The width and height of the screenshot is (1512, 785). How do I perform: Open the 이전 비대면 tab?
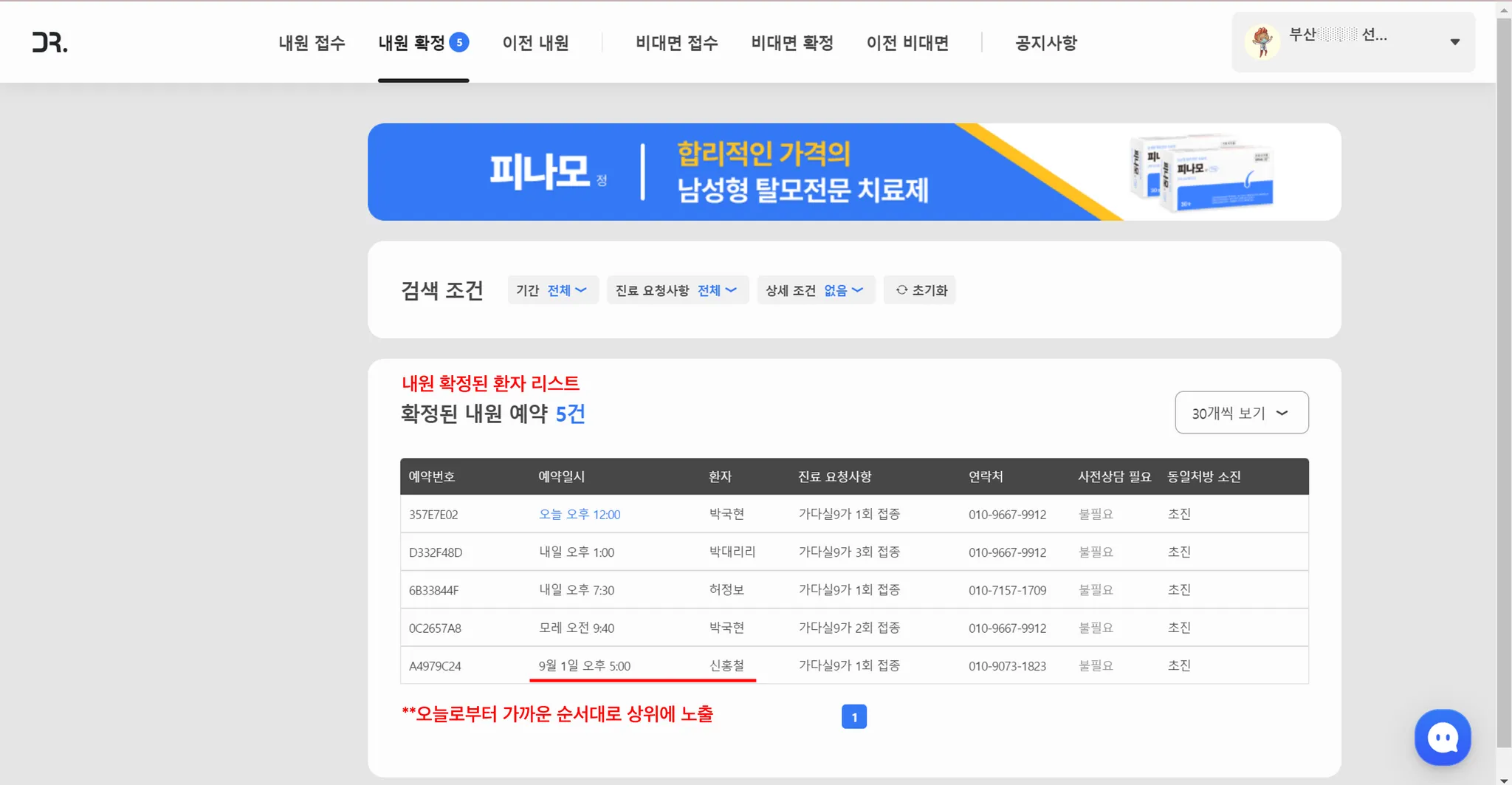908,43
